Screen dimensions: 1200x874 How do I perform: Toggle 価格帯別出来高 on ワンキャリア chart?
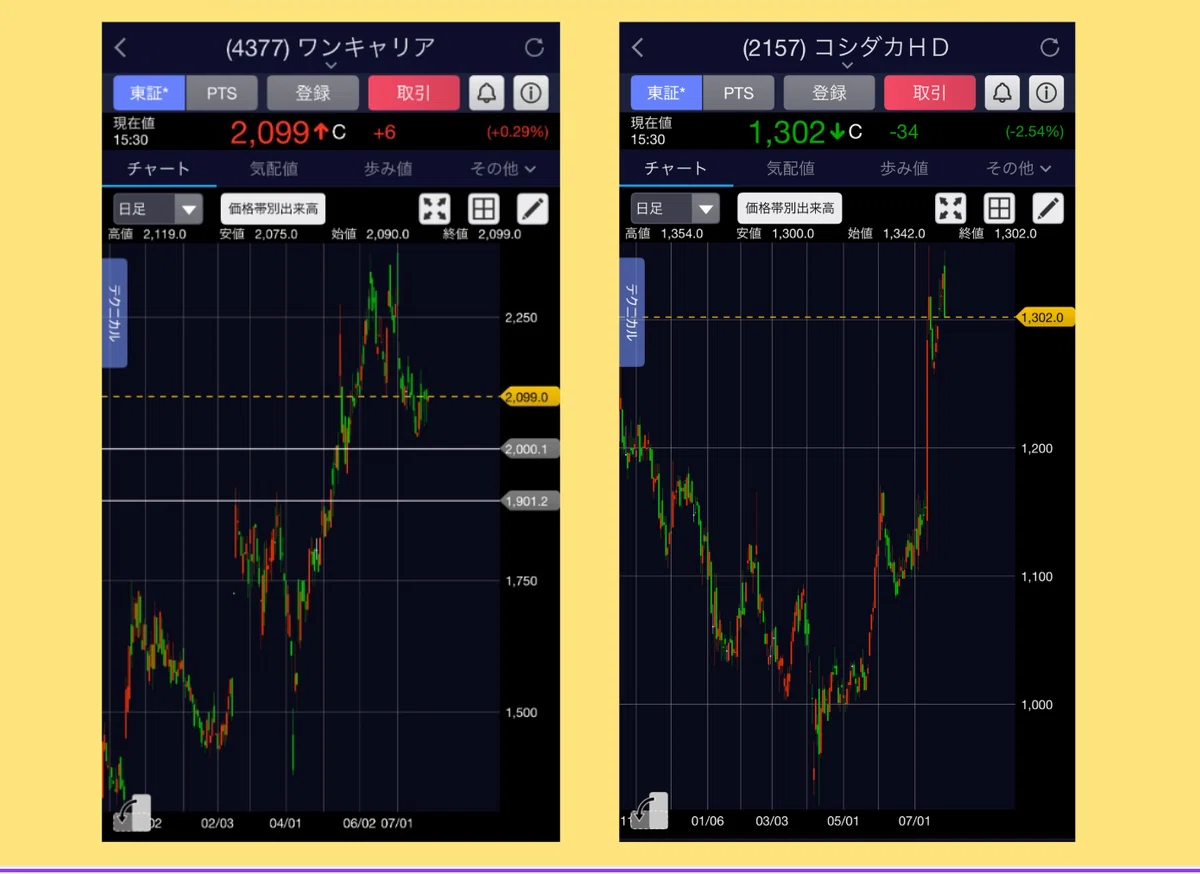(x=273, y=208)
